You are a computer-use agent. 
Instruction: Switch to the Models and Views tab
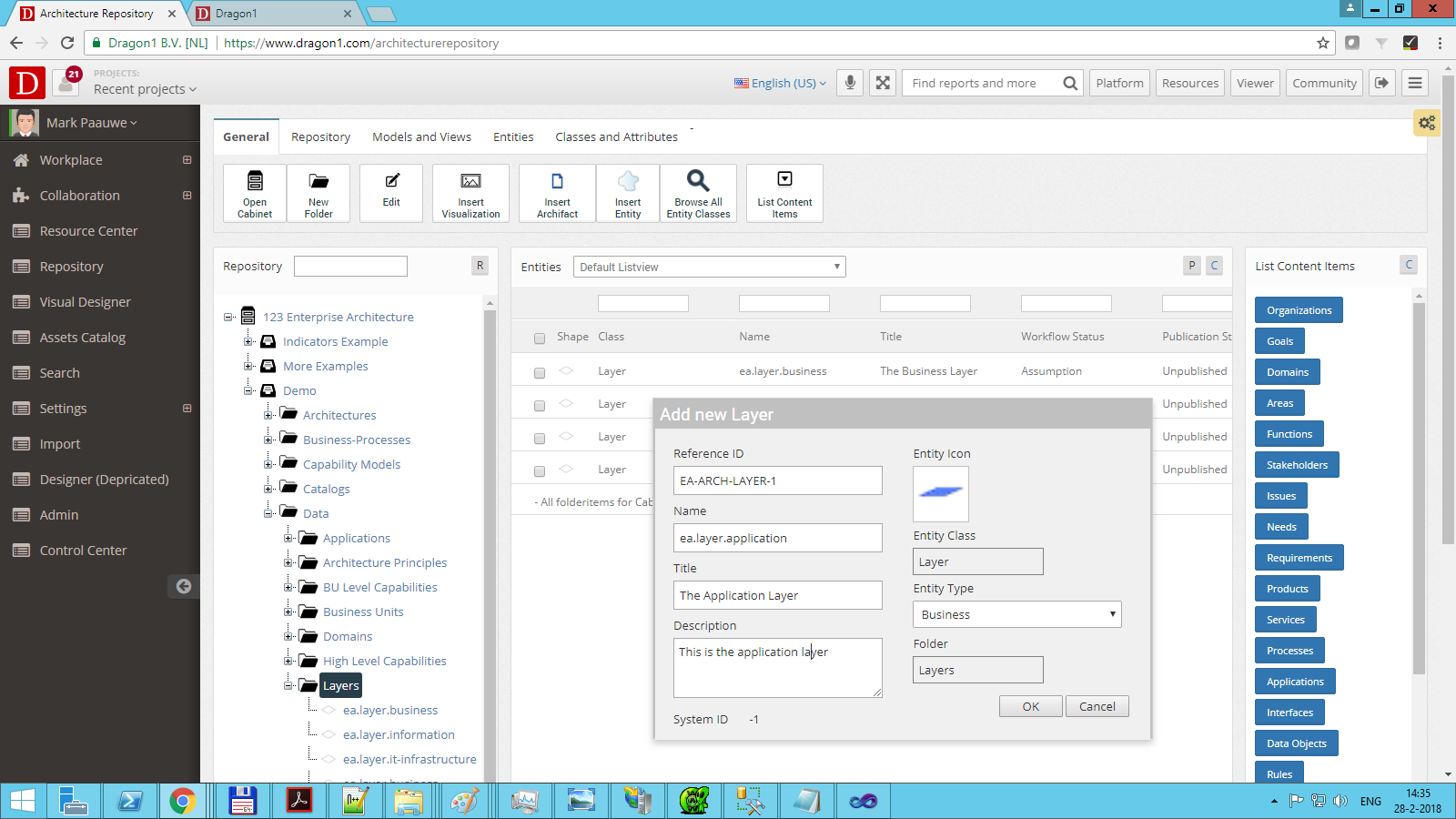[421, 136]
